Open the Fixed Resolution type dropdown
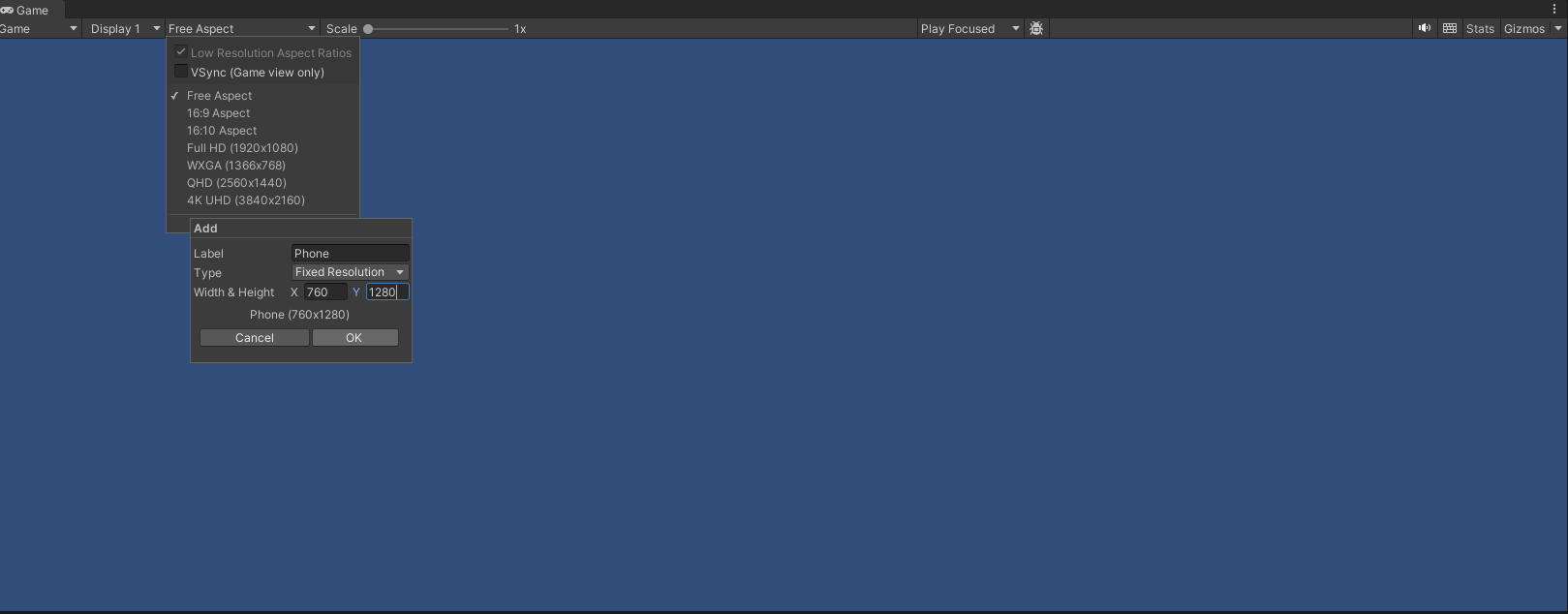The height and width of the screenshot is (614, 1568). pyautogui.click(x=350, y=272)
